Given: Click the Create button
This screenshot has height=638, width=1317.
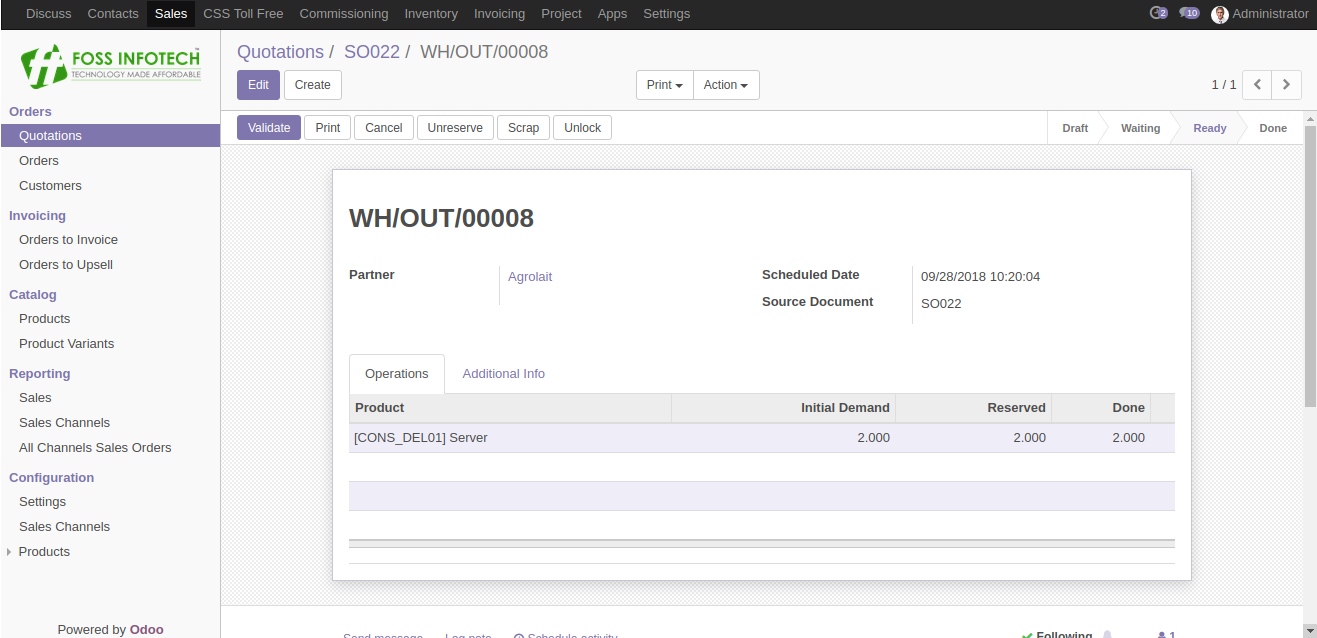Looking at the screenshot, I should click(x=313, y=85).
